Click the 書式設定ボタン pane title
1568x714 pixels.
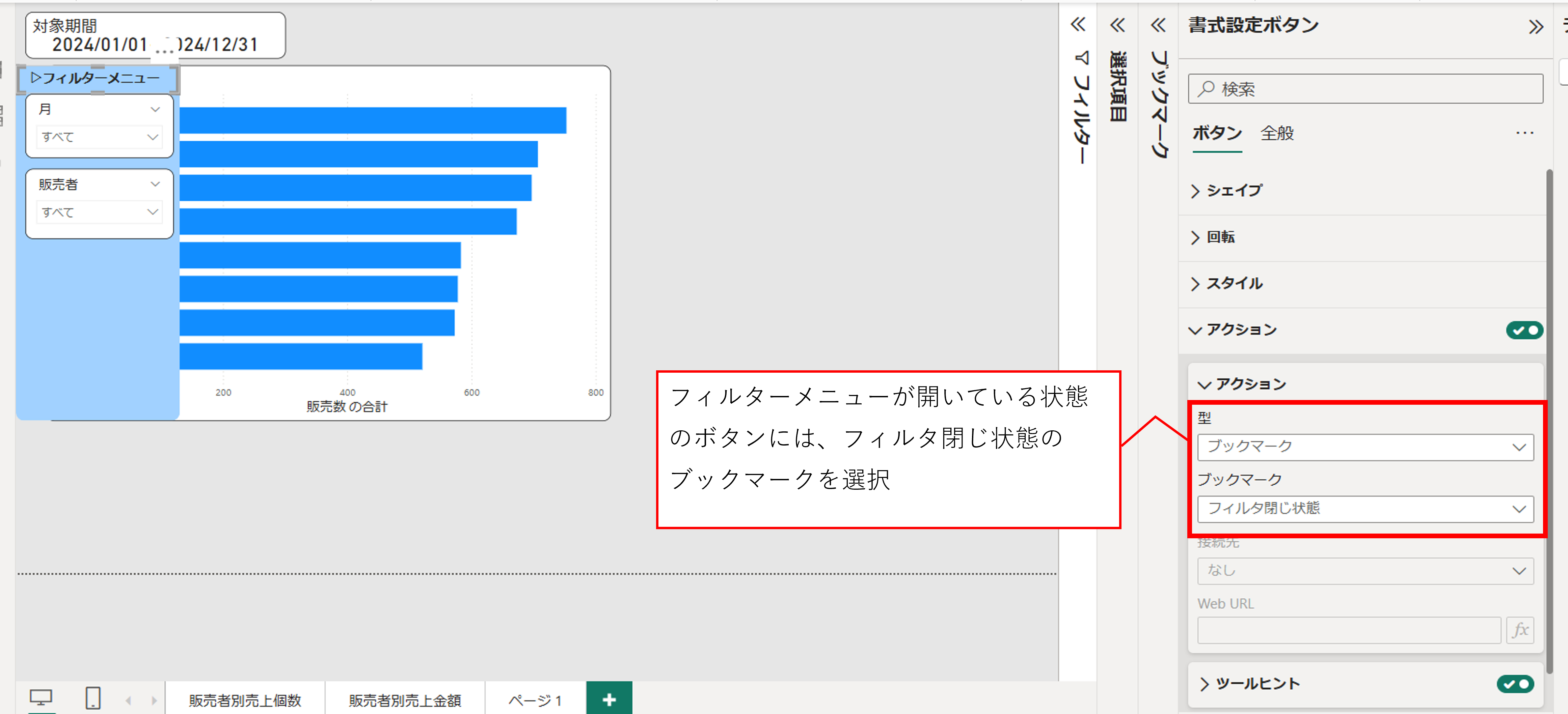[1253, 25]
